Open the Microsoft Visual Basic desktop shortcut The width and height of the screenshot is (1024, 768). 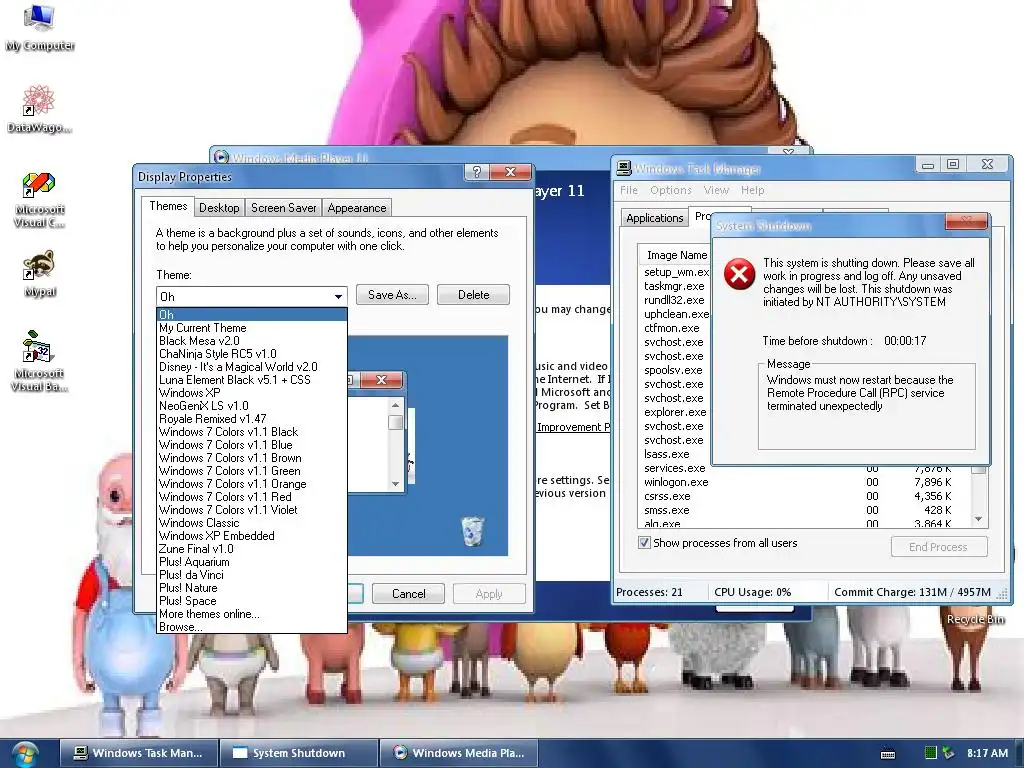[39, 361]
